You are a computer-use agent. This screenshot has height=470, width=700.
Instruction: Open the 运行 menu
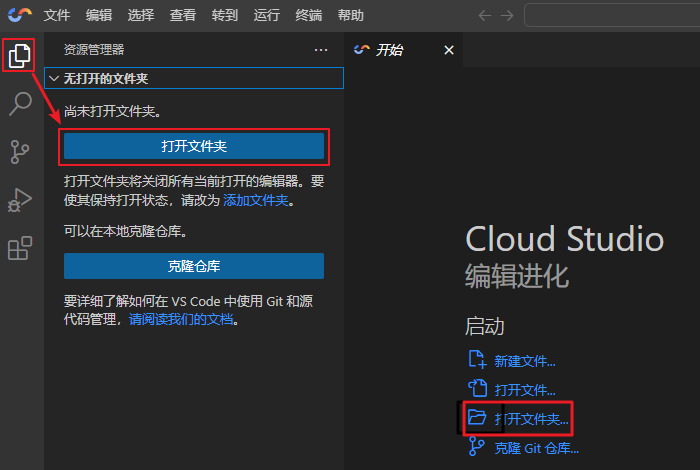pyautogui.click(x=267, y=15)
